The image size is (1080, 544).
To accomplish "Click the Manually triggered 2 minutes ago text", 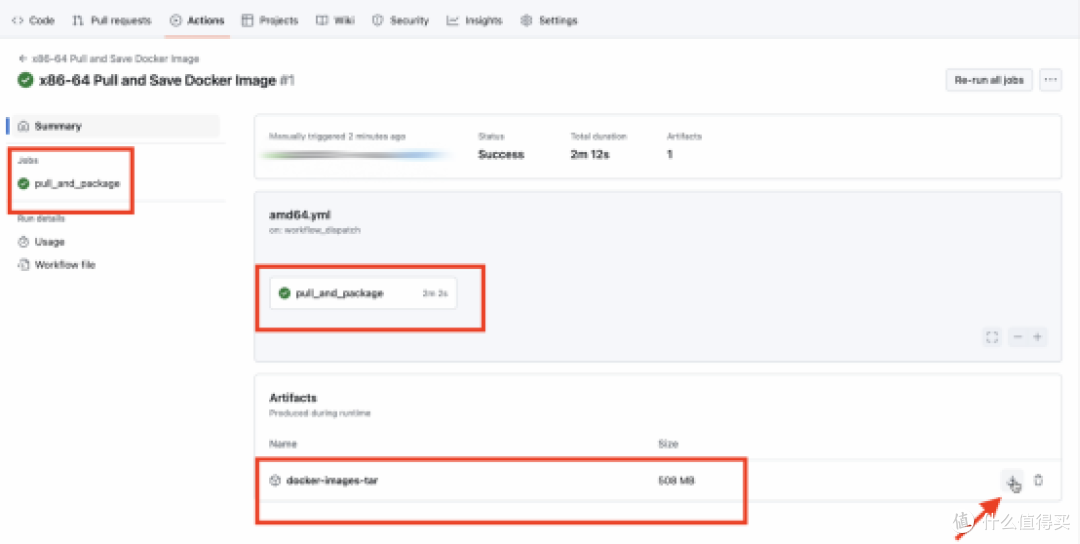I will tap(338, 136).
